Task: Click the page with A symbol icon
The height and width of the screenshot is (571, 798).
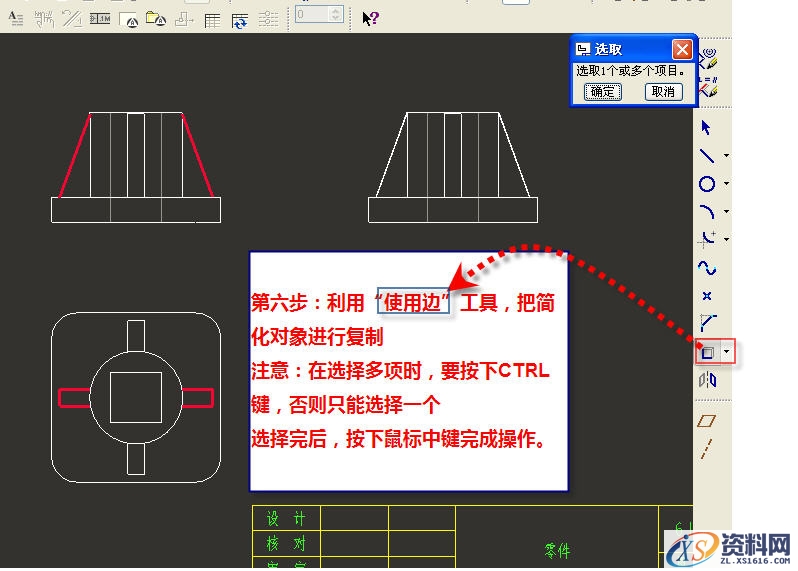Action: (x=128, y=20)
